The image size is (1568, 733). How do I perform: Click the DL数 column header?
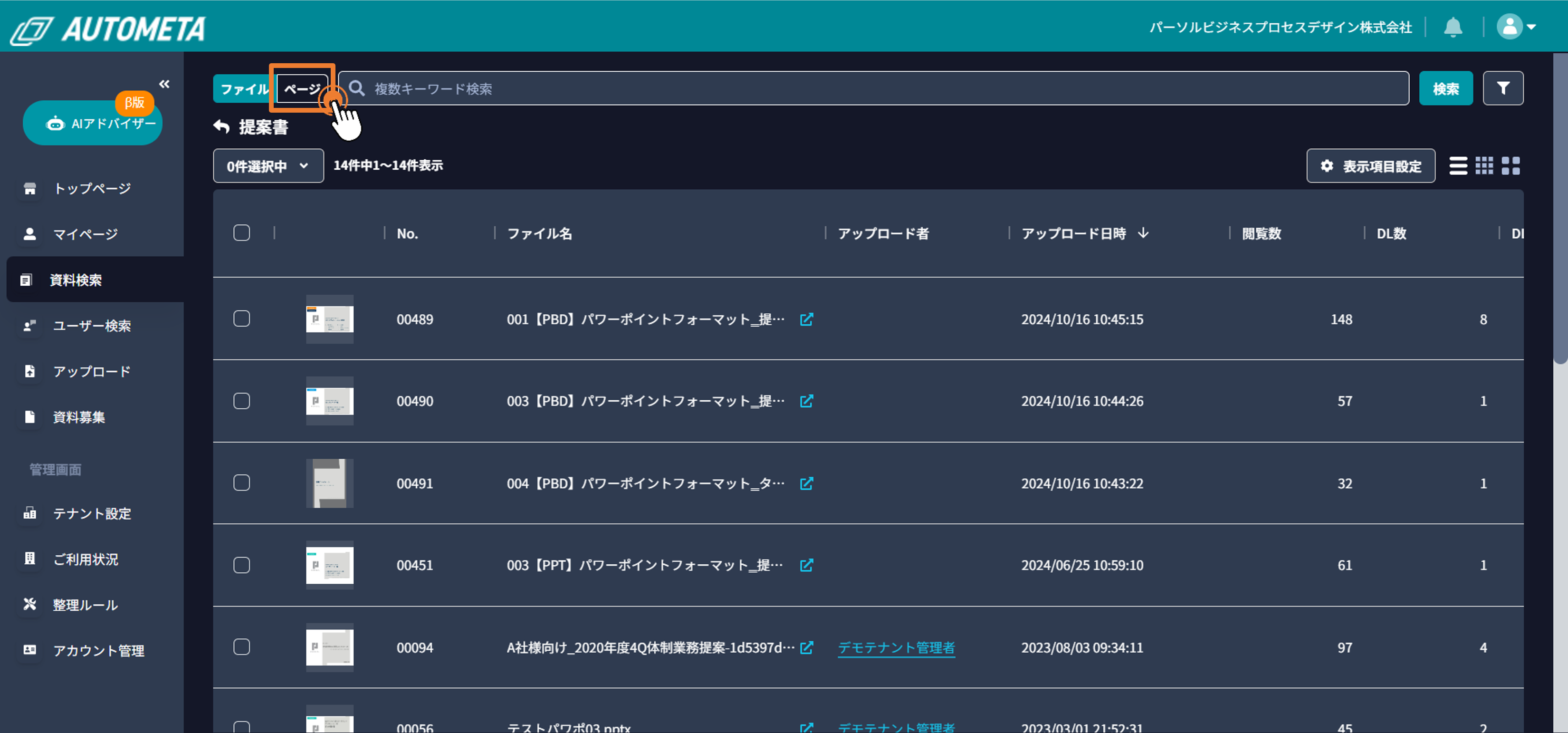pyautogui.click(x=1391, y=234)
